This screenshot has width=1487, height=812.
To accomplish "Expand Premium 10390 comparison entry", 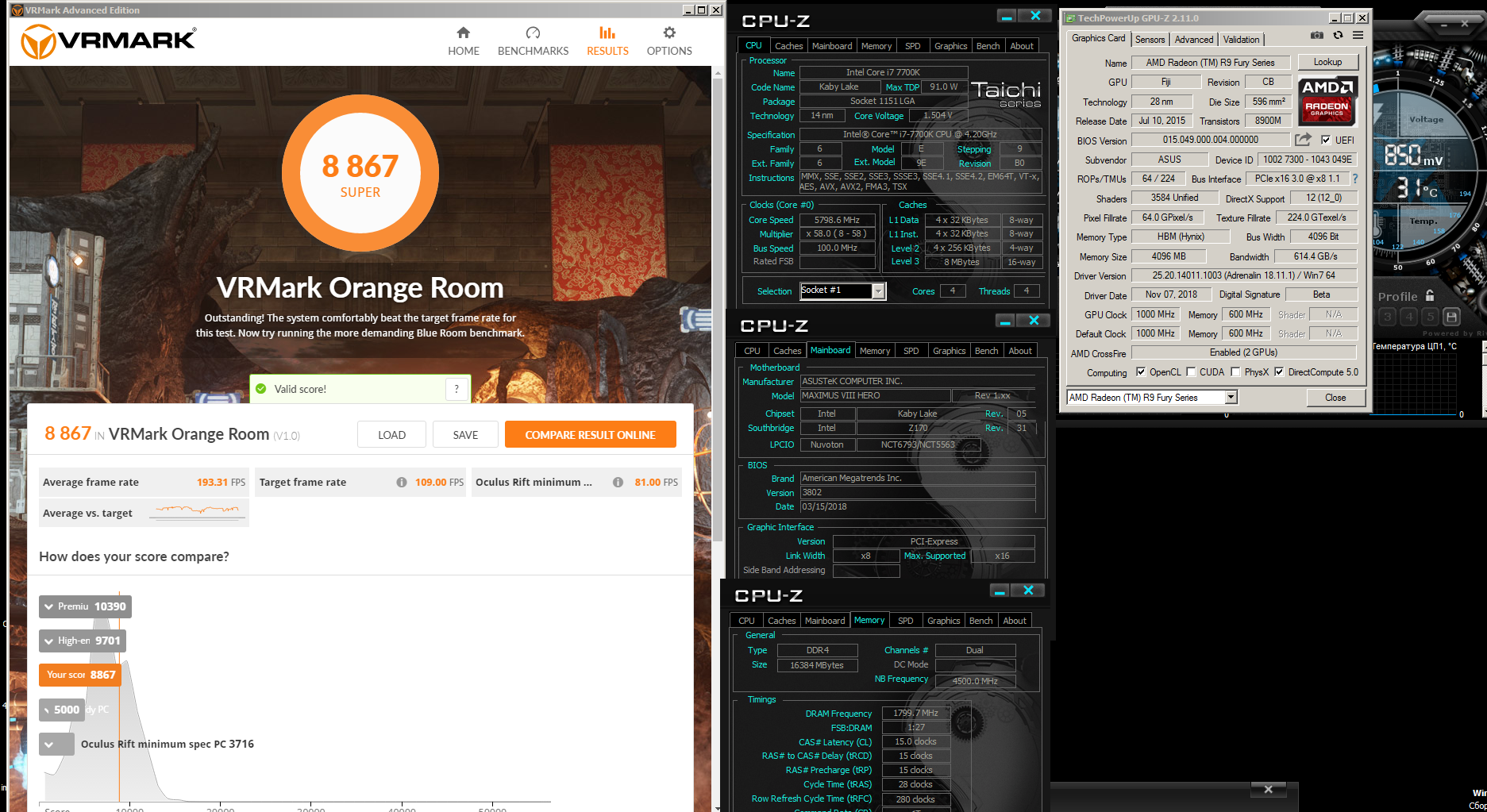I will 85,606.
